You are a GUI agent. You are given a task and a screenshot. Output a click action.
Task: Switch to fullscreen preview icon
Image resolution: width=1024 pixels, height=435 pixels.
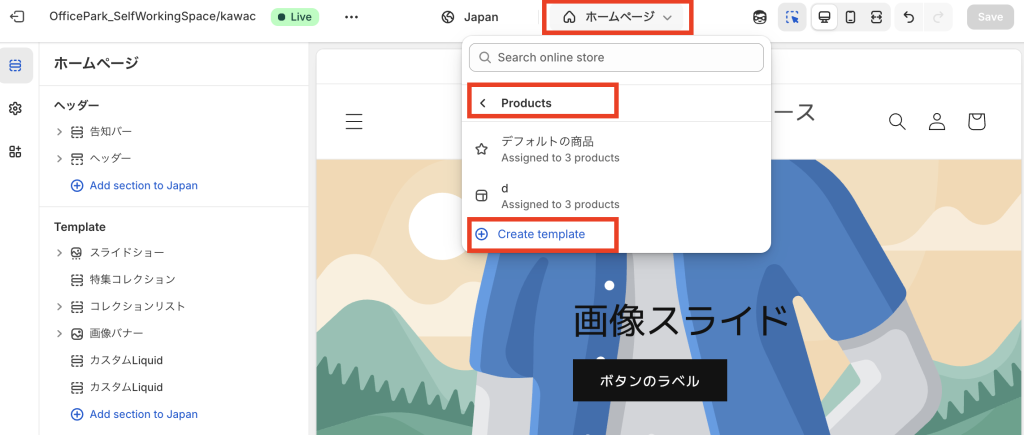click(x=876, y=17)
